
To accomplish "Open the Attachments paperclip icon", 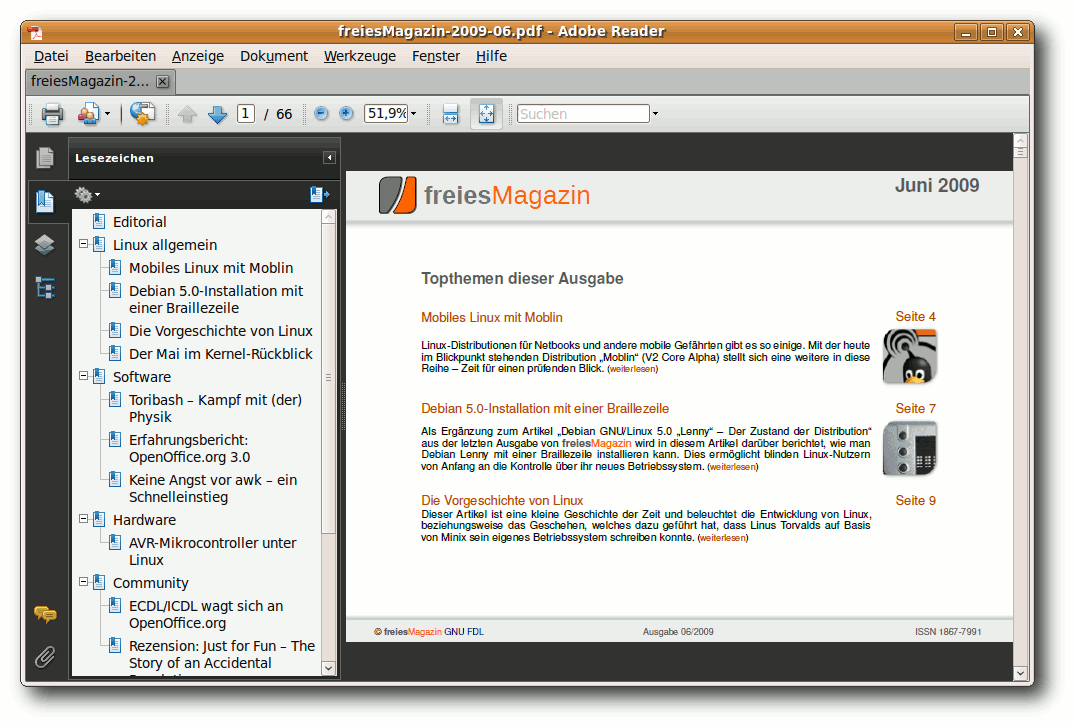I will pyautogui.click(x=45, y=657).
